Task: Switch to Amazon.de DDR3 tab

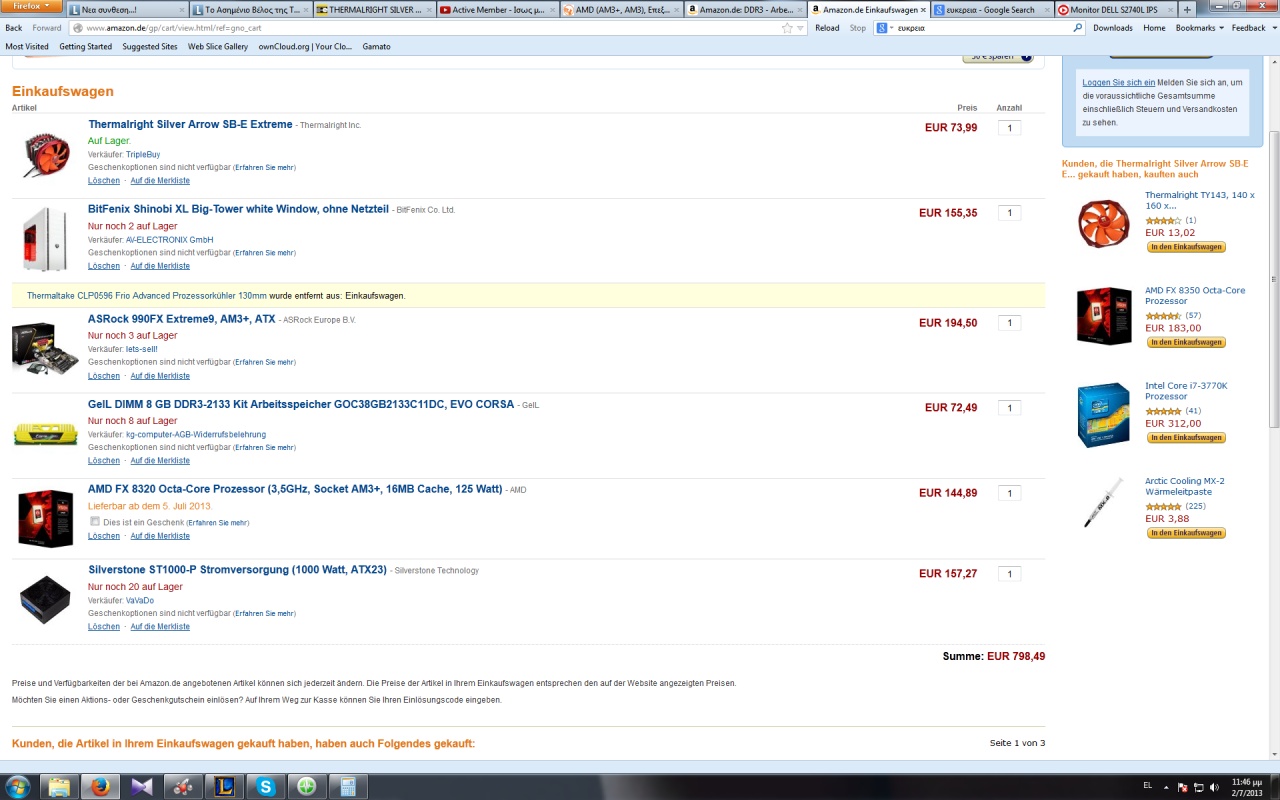Action: pos(744,10)
